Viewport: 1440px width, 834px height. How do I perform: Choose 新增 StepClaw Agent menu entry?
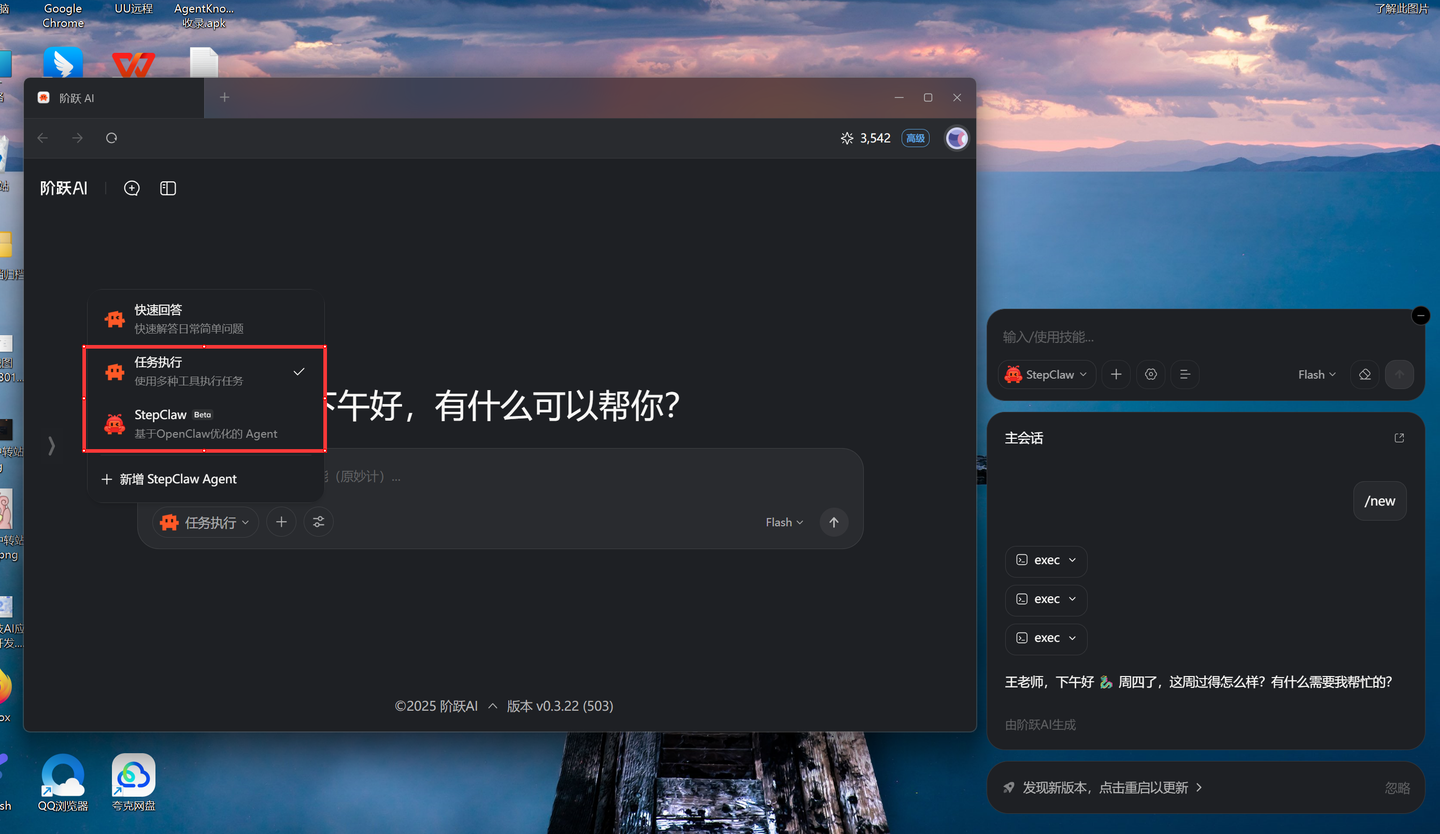pos(205,479)
